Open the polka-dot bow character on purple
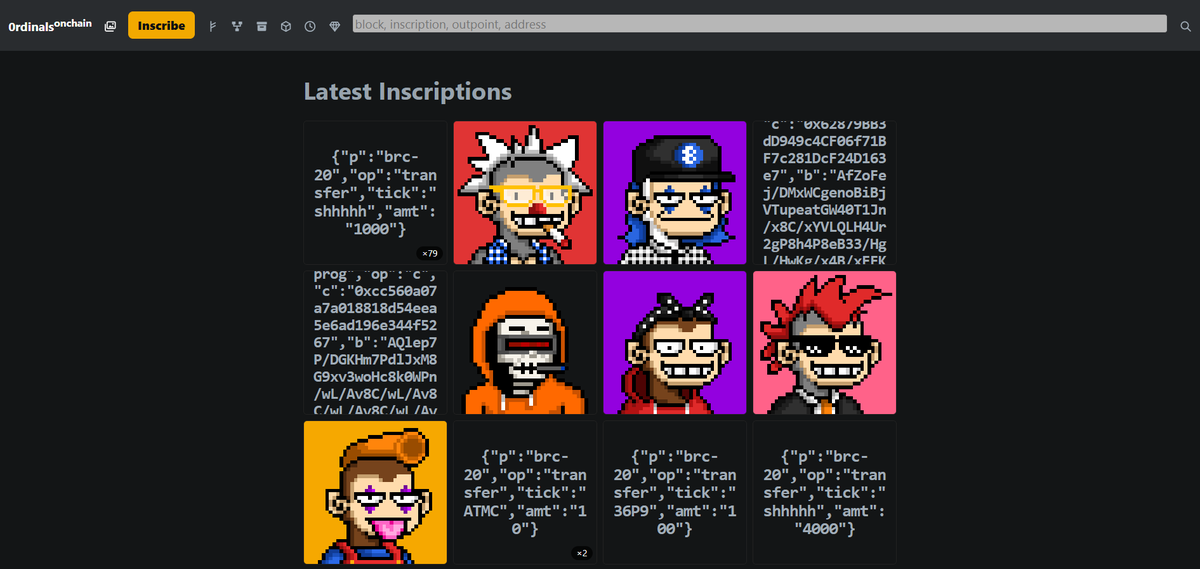This screenshot has width=1200, height=569. 675,342
